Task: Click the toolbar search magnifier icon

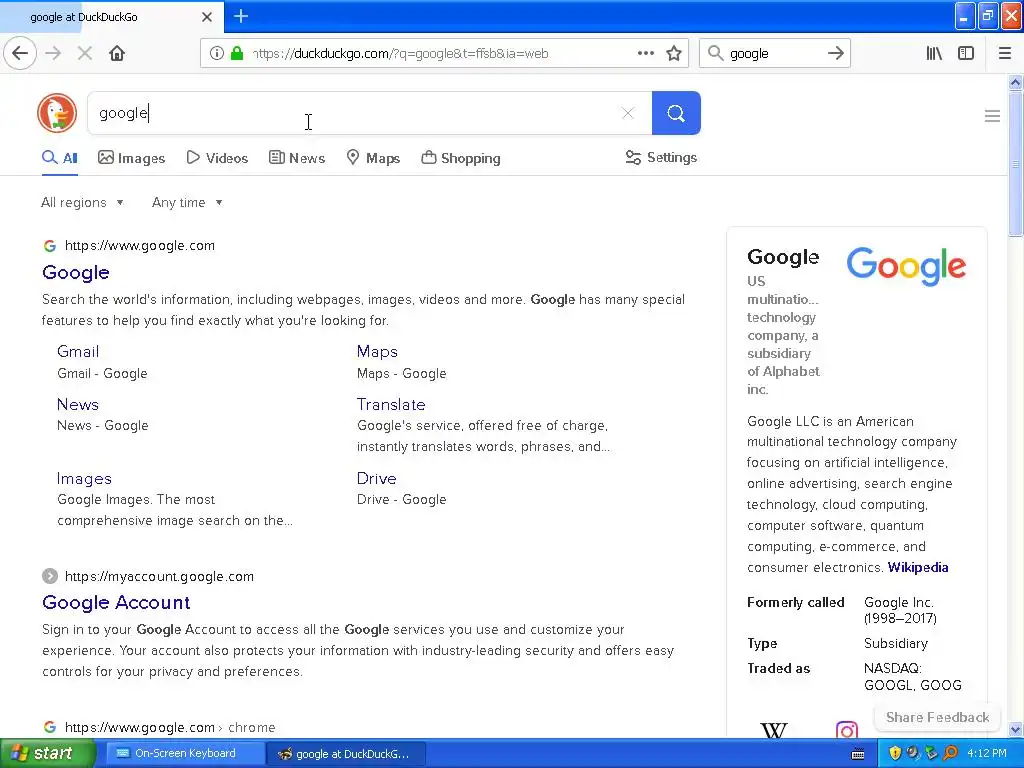Action: 716,54
